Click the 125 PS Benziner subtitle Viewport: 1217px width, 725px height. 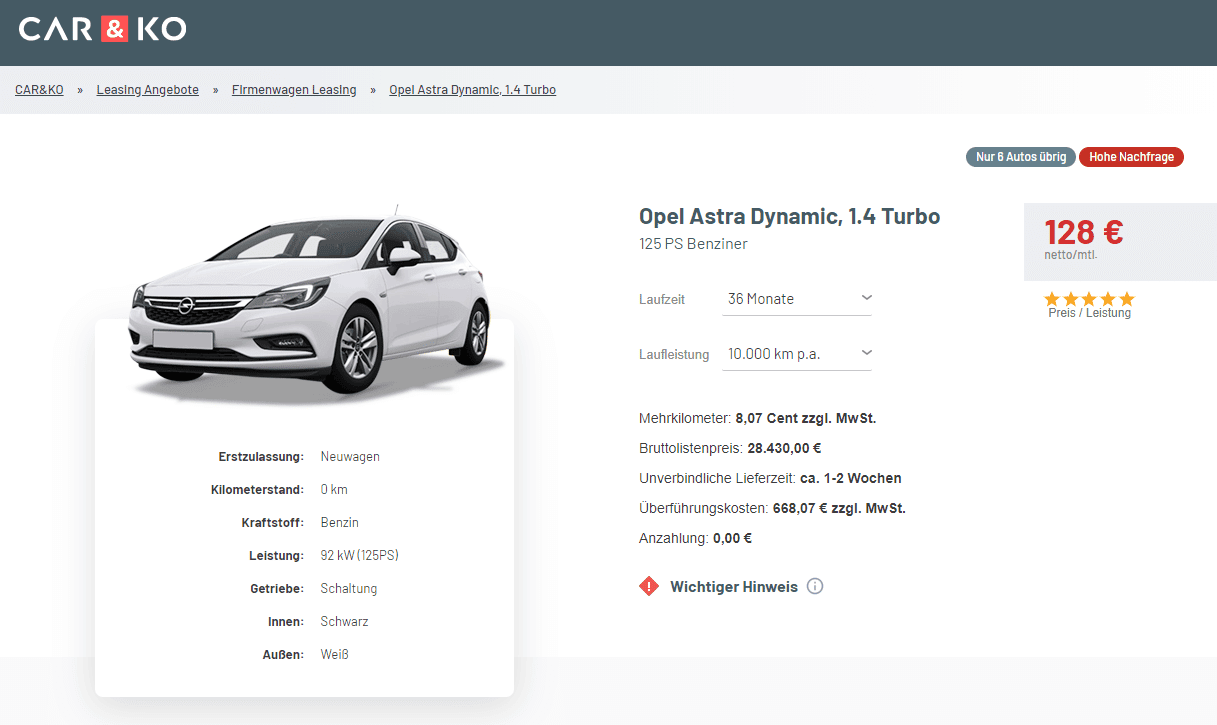(x=693, y=244)
